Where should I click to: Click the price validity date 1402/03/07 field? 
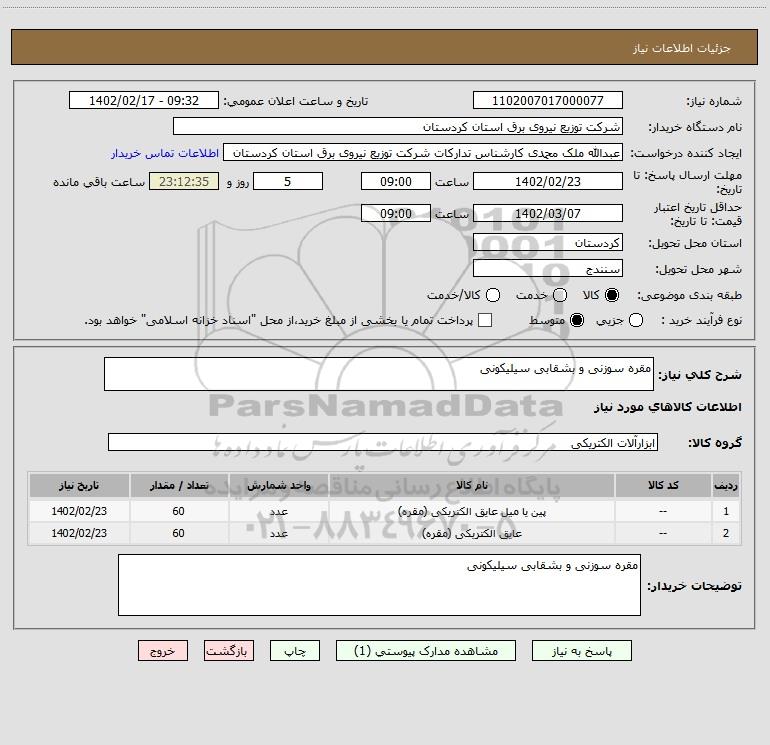(548, 213)
